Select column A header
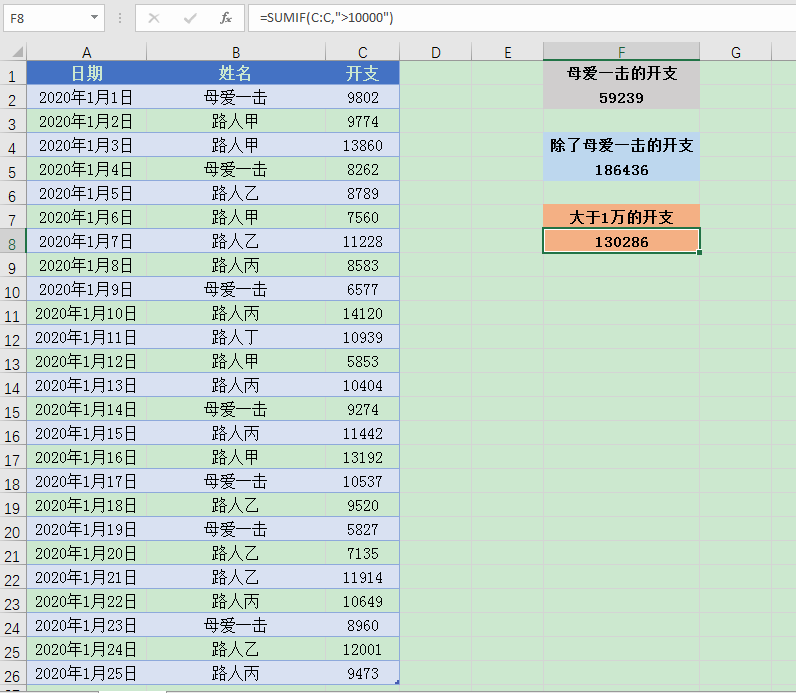Image resolution: width=796 pixels, height=693 pixels. click(87, 52)
